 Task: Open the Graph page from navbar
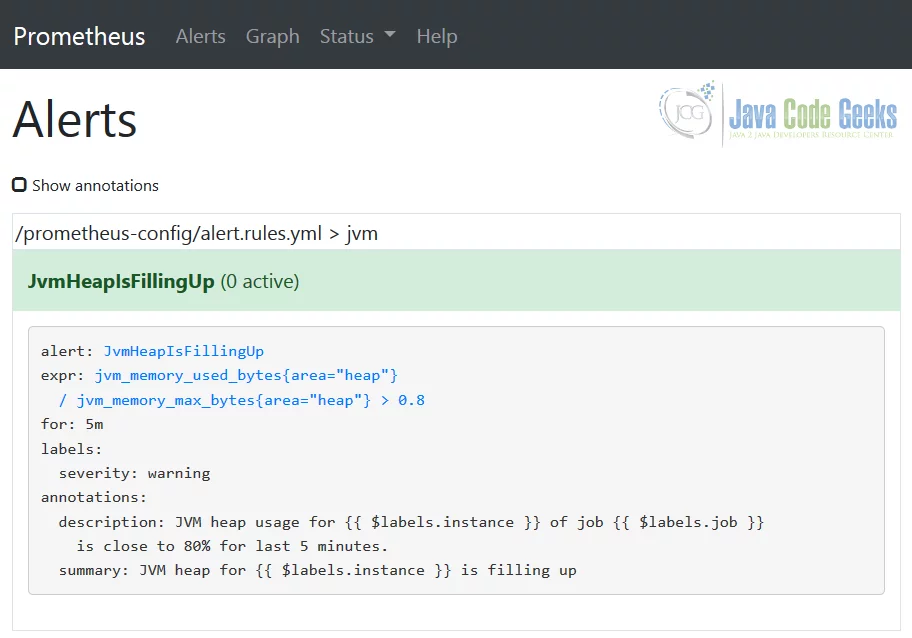pyautogui.click(x=272, y=36)
